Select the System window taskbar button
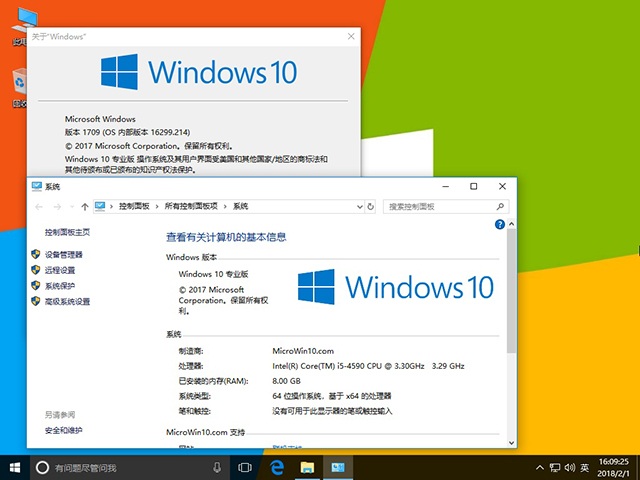 tap(338, 468)
